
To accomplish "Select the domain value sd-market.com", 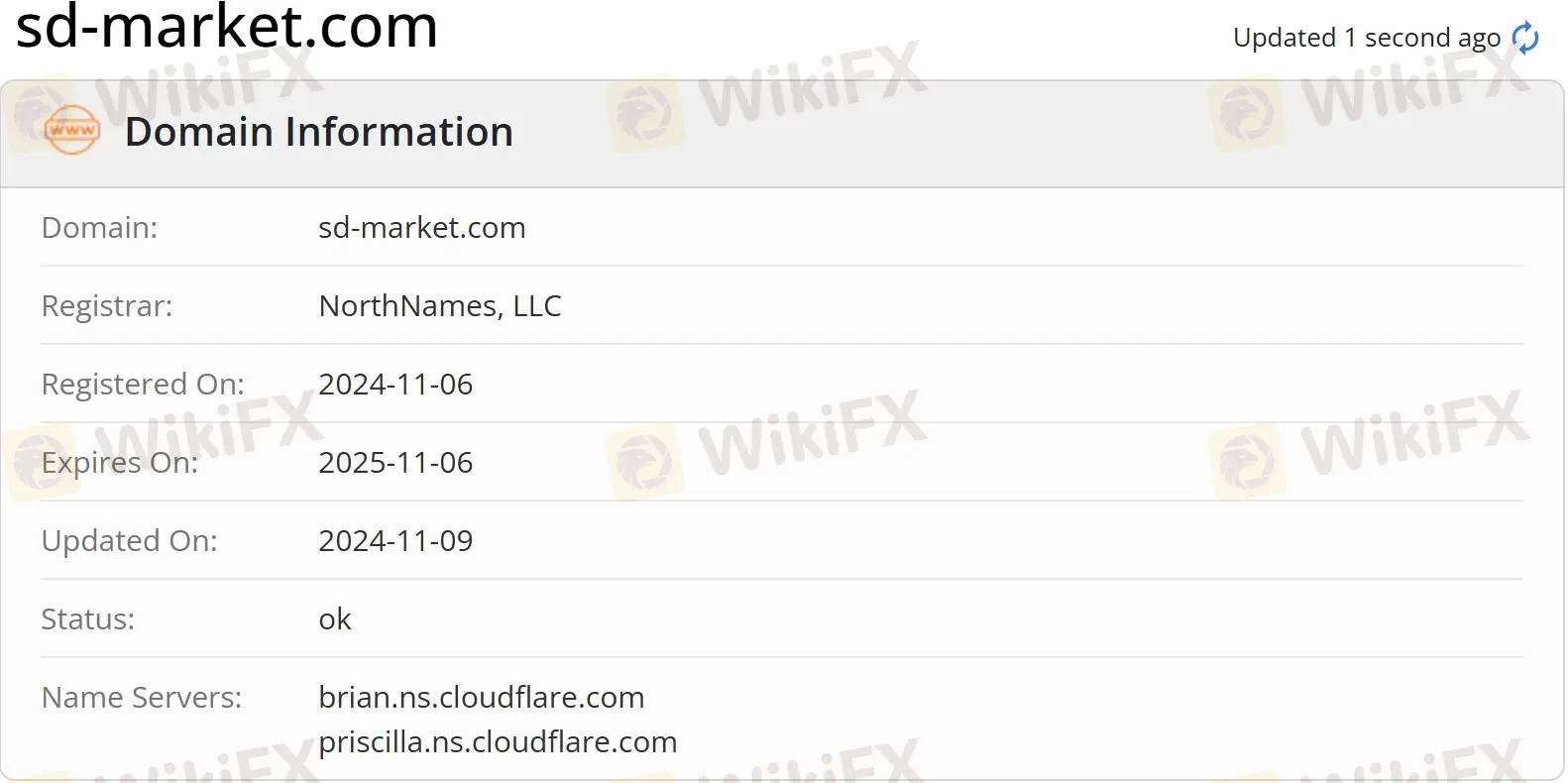I will click(422, 227).
